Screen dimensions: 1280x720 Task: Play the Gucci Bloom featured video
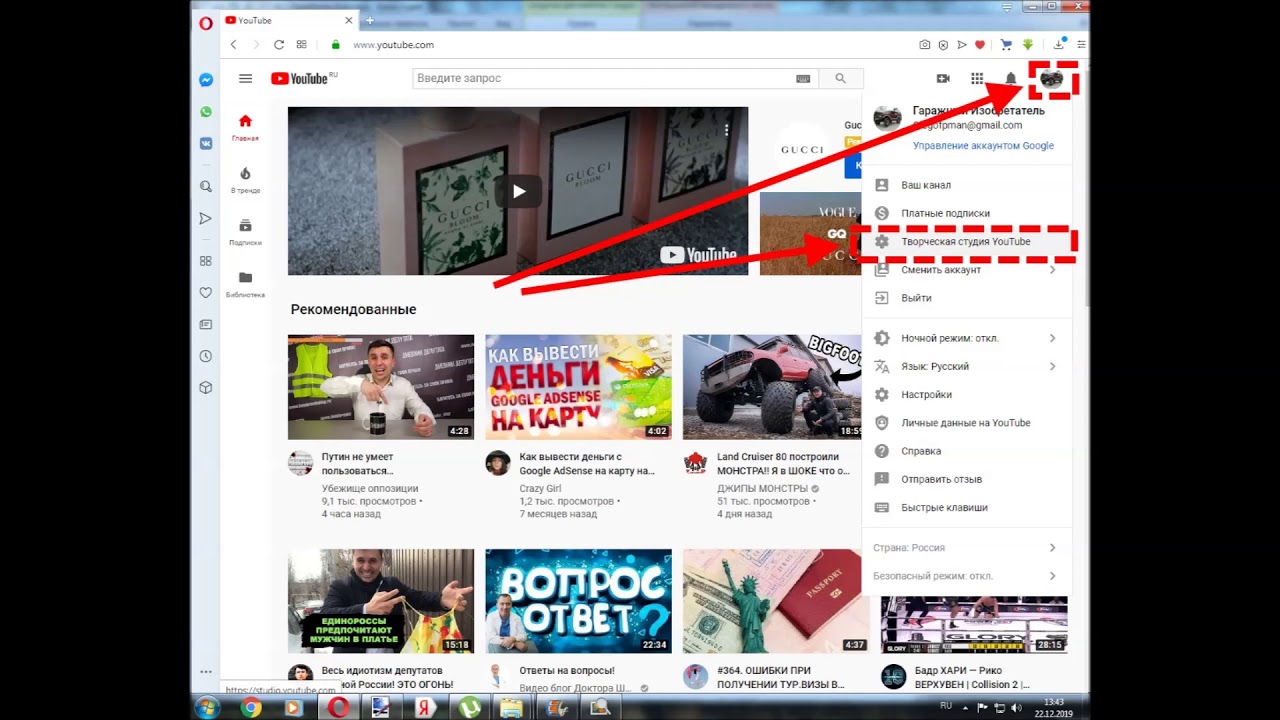[518, 191]
